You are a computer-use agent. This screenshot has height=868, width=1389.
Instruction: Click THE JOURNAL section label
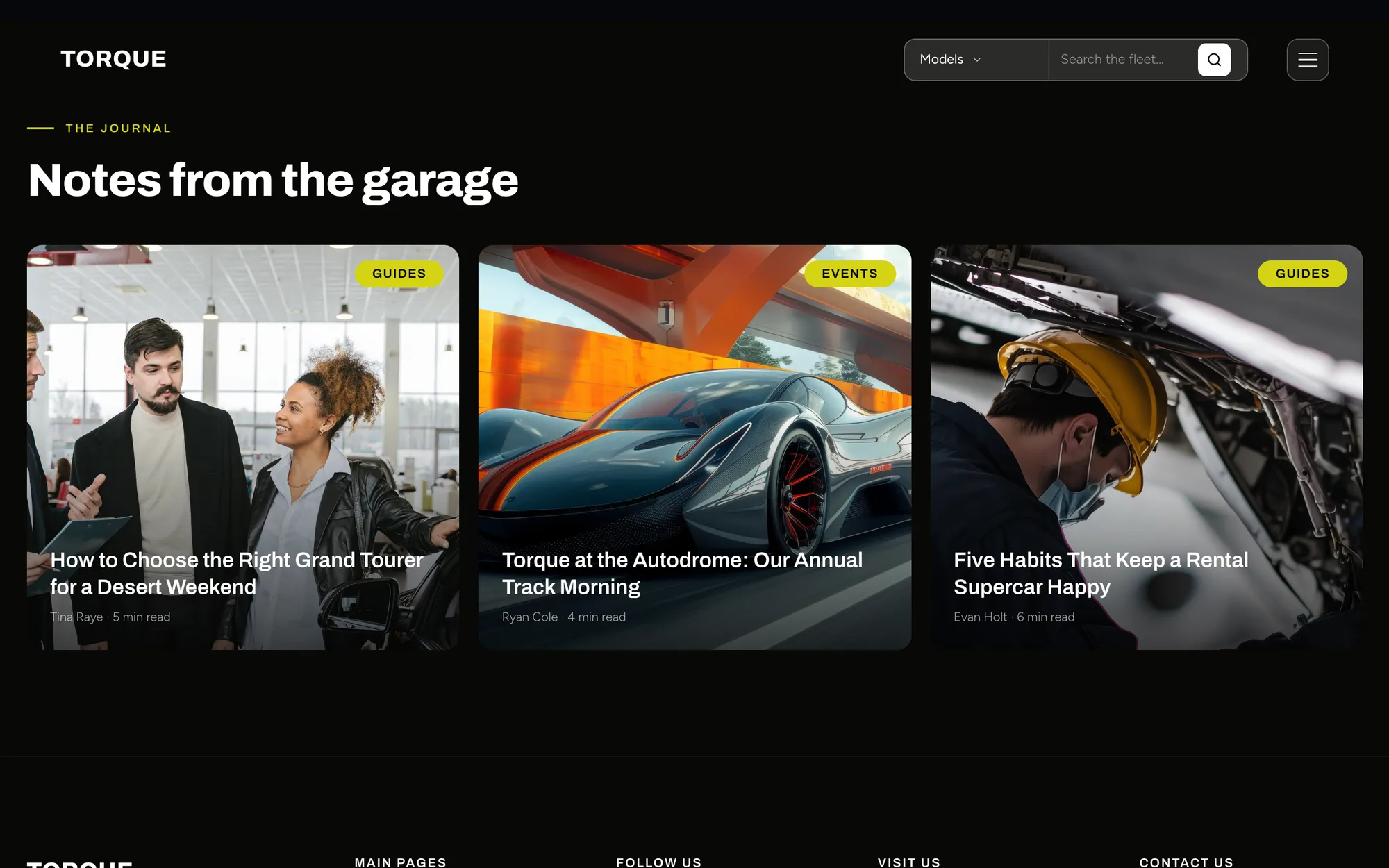118,128
